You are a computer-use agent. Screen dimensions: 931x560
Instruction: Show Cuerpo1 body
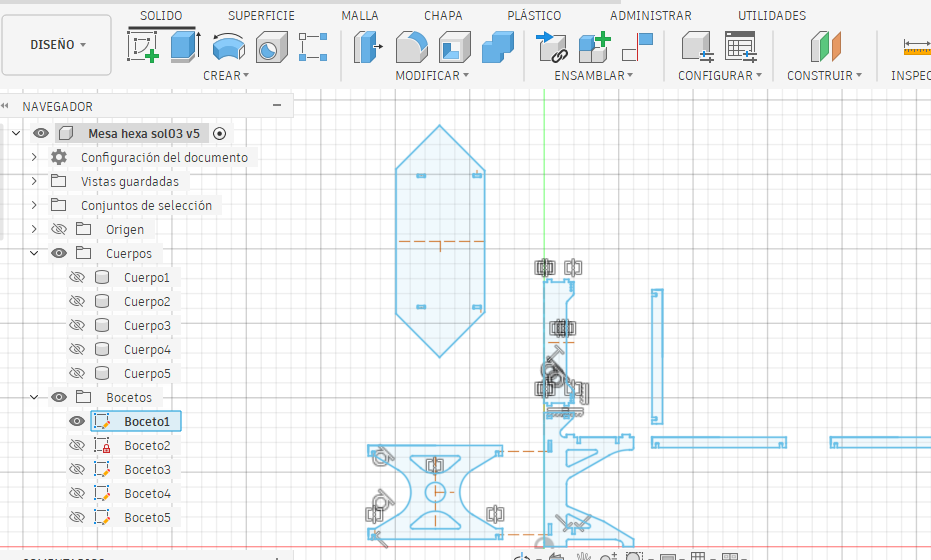77,277
